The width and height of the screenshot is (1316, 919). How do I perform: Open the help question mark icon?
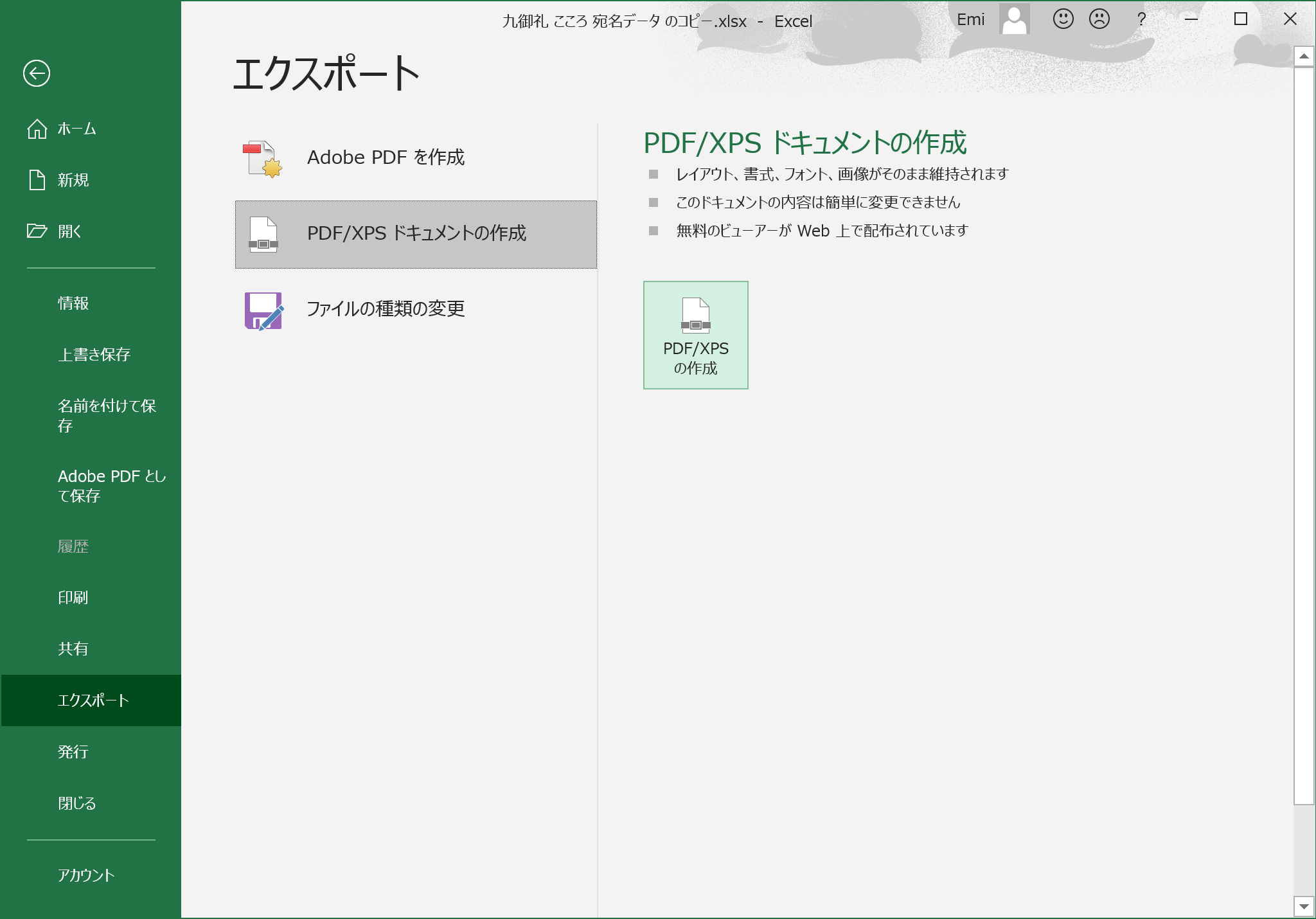point(1141,19)
